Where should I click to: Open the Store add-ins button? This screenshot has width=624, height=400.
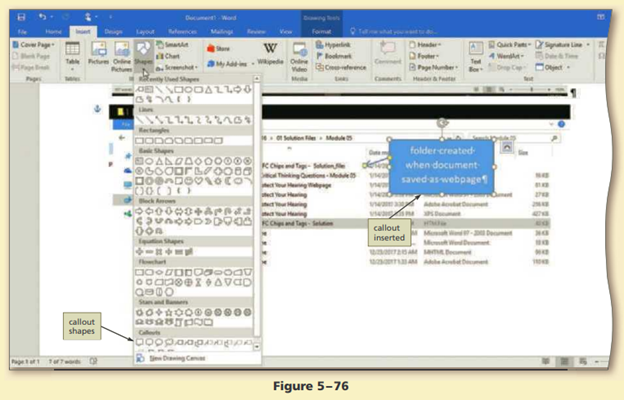tap(218, 49)
